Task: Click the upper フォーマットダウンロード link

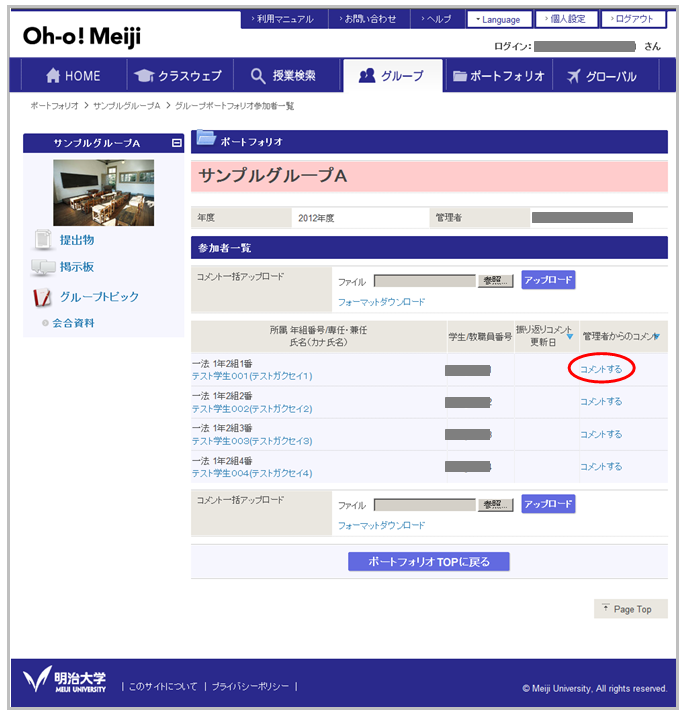Action: tap(381, 302)
